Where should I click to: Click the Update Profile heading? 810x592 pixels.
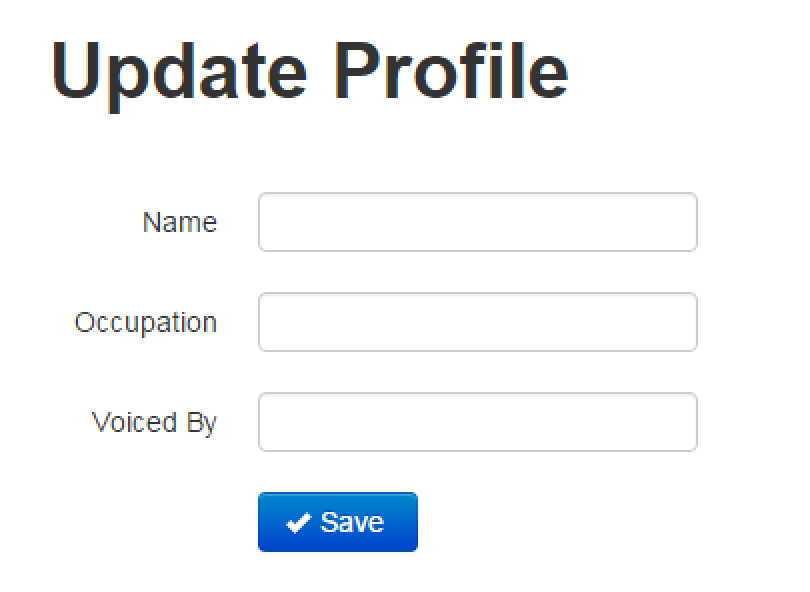pos(310,72)
